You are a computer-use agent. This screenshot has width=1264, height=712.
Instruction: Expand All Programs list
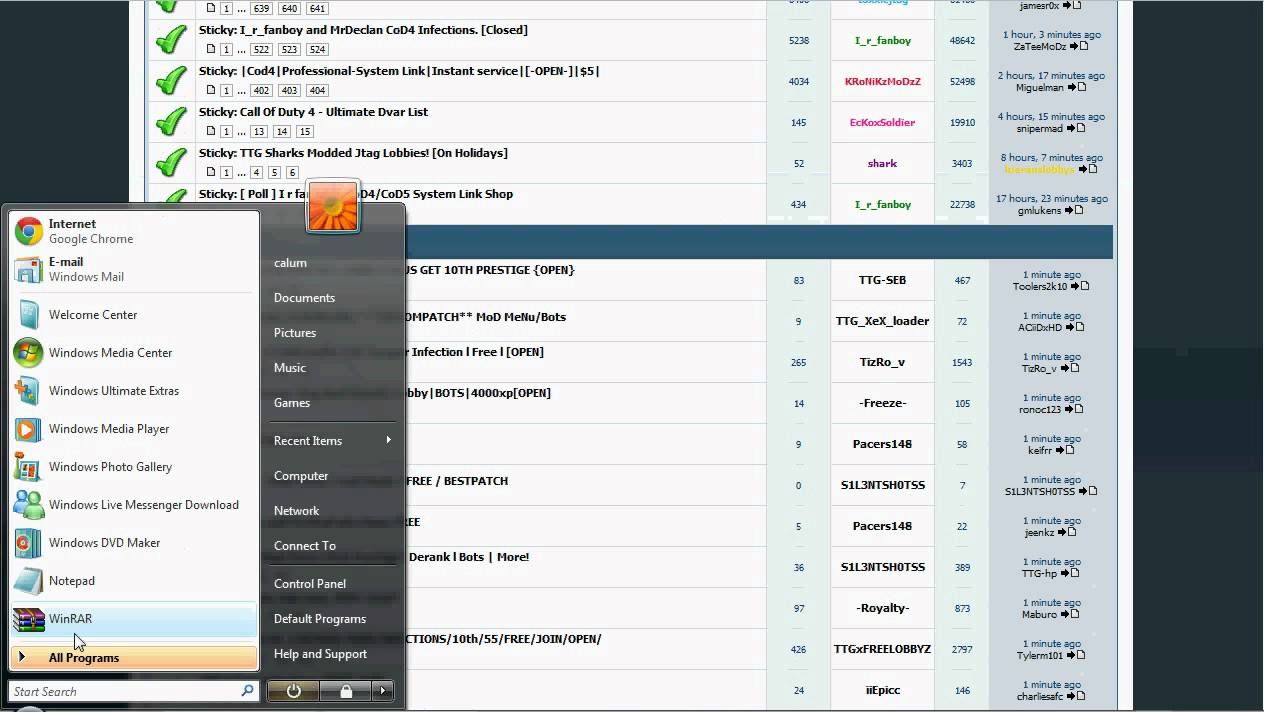pyautogui.click(x=134, y=658)
